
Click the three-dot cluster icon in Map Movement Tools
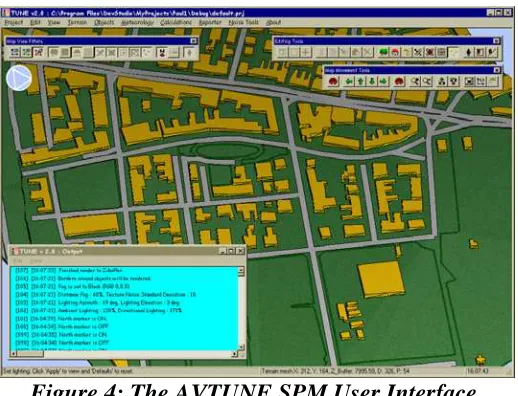click(442, 81)
